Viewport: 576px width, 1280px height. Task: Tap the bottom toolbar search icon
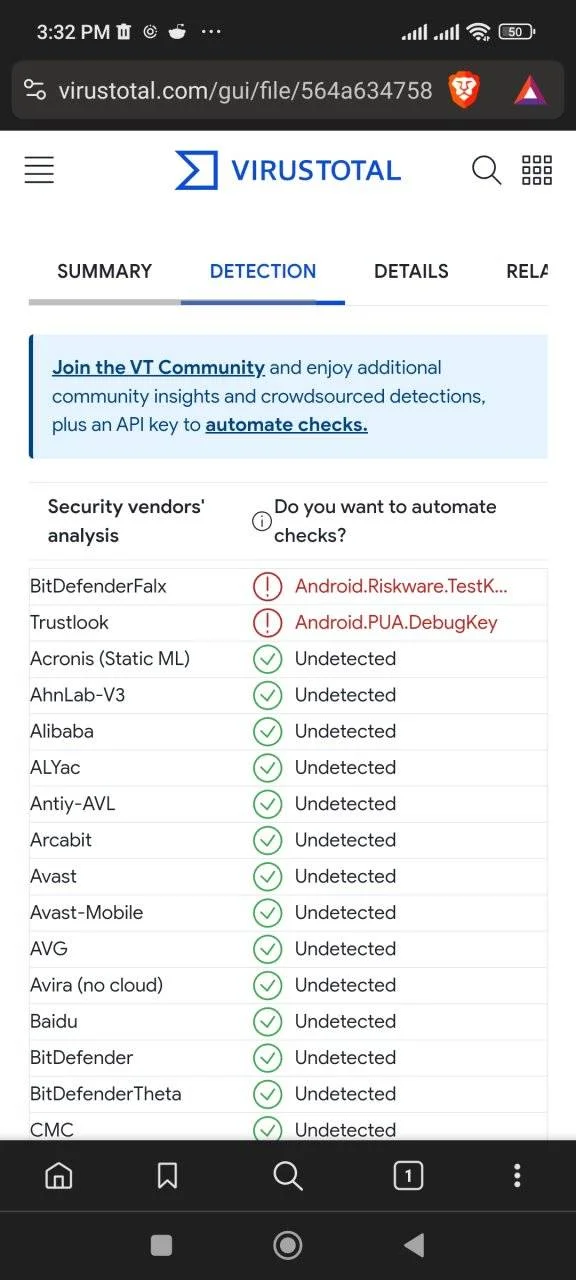(288, 1175)
